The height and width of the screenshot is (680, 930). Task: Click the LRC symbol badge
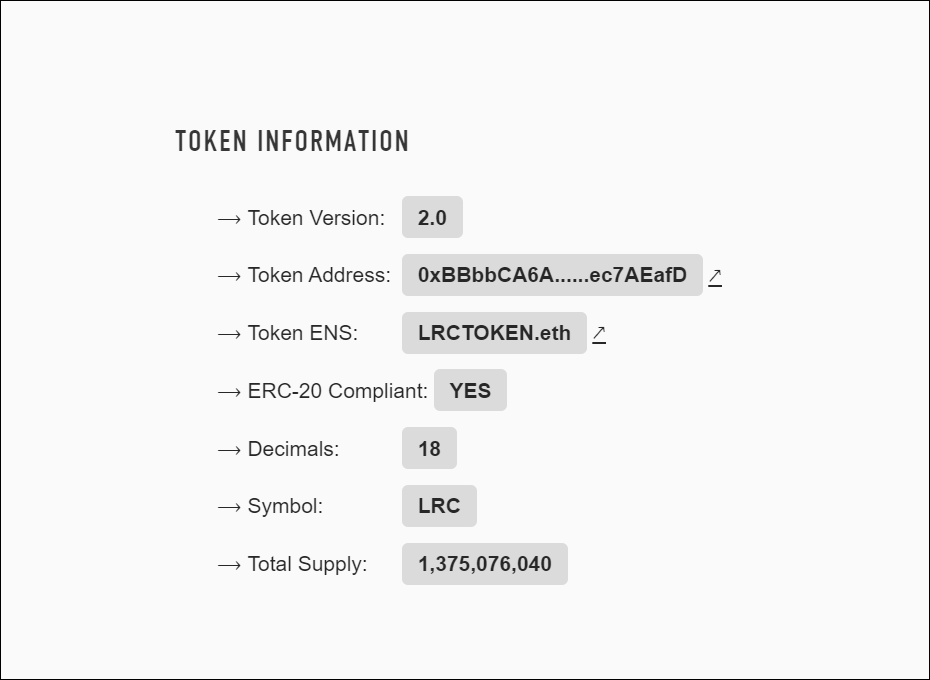439,506
